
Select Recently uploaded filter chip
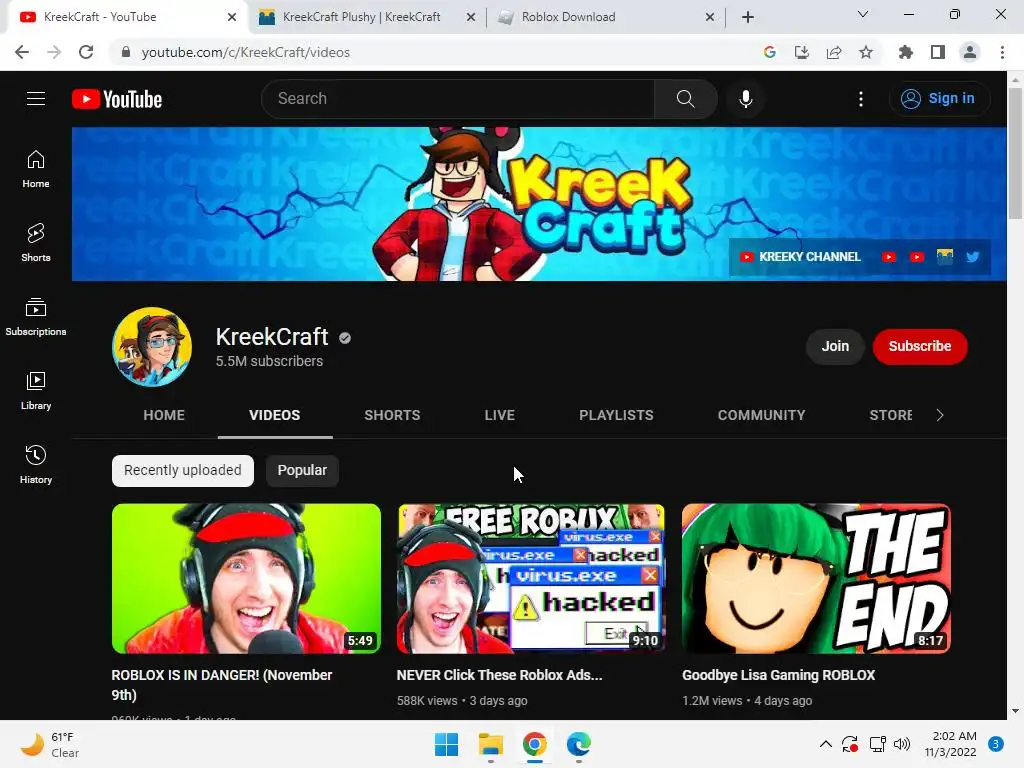[183, 470]
